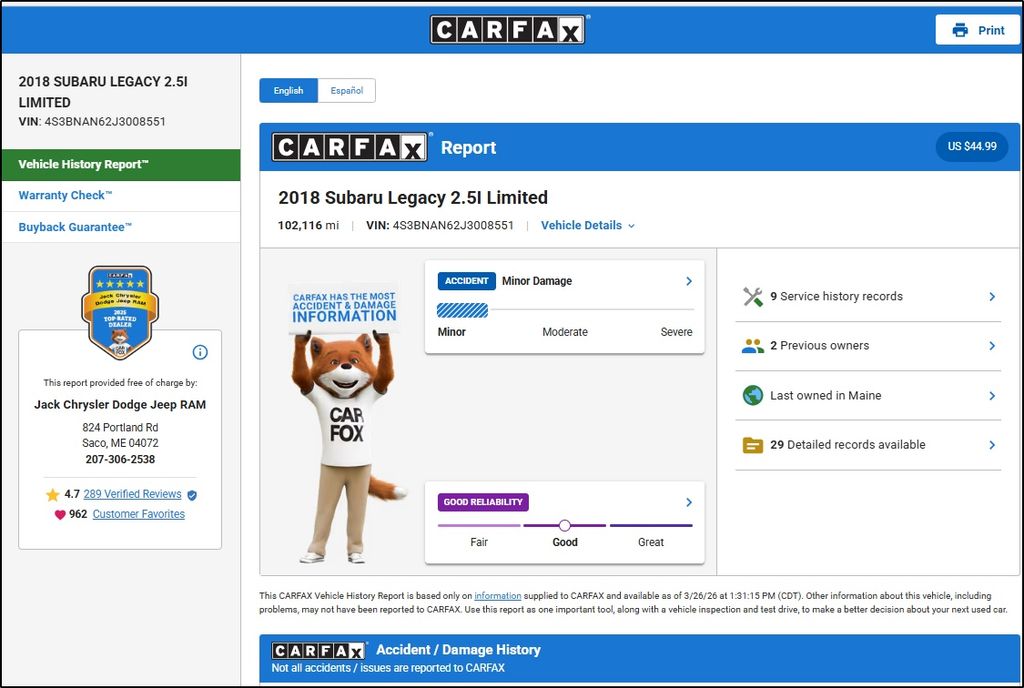Image resolution: width=1024 pixels, height=688 pixels.
Task: Click the CARFAX logo in top header
Action: point(508,30)
